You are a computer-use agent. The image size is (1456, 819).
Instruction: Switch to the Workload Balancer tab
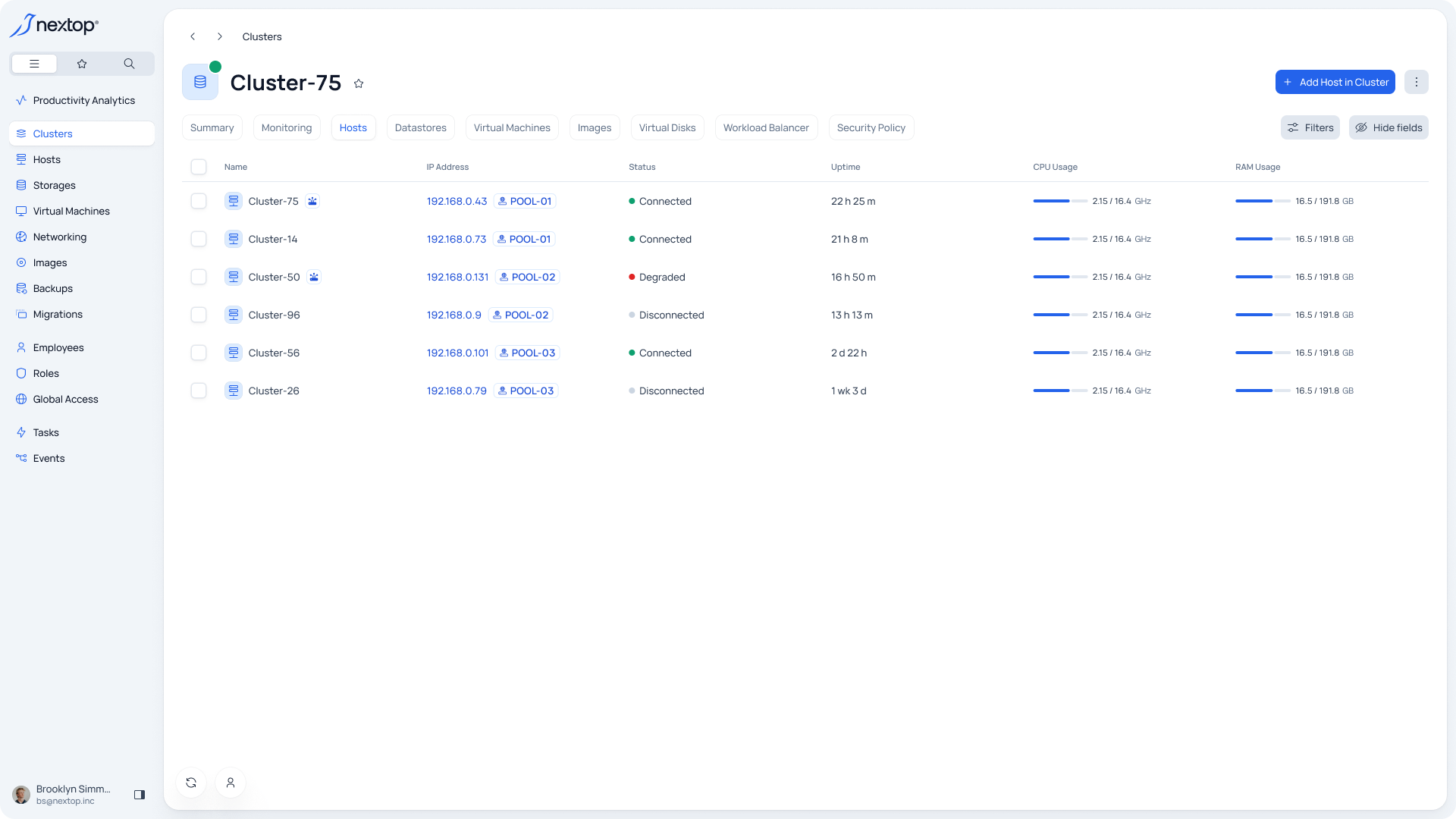tap(766, 127)
